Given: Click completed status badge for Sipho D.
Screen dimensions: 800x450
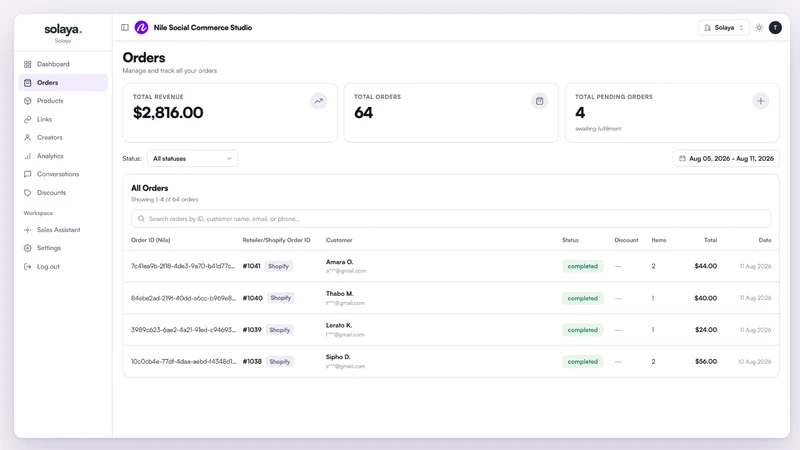Looking at the screenshot, I should pyautogui.click(x=583, y=362).
